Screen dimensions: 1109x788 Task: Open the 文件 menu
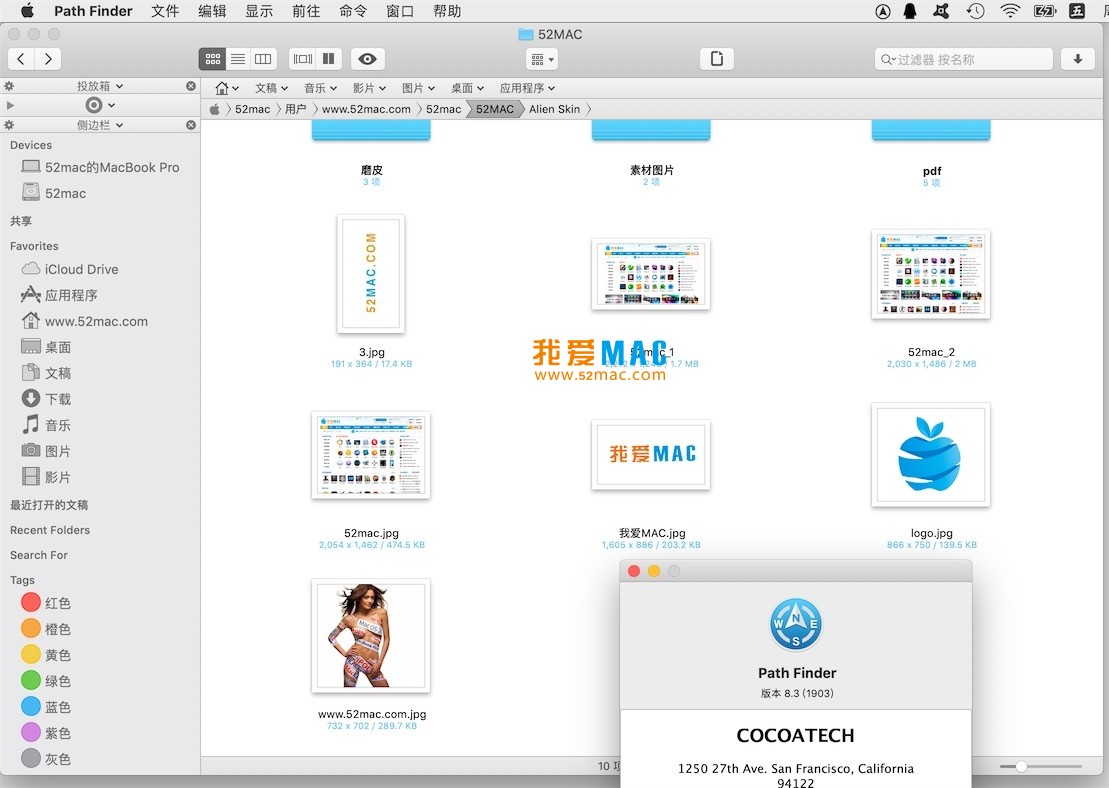pyautogui.click(x=165, y=11)
